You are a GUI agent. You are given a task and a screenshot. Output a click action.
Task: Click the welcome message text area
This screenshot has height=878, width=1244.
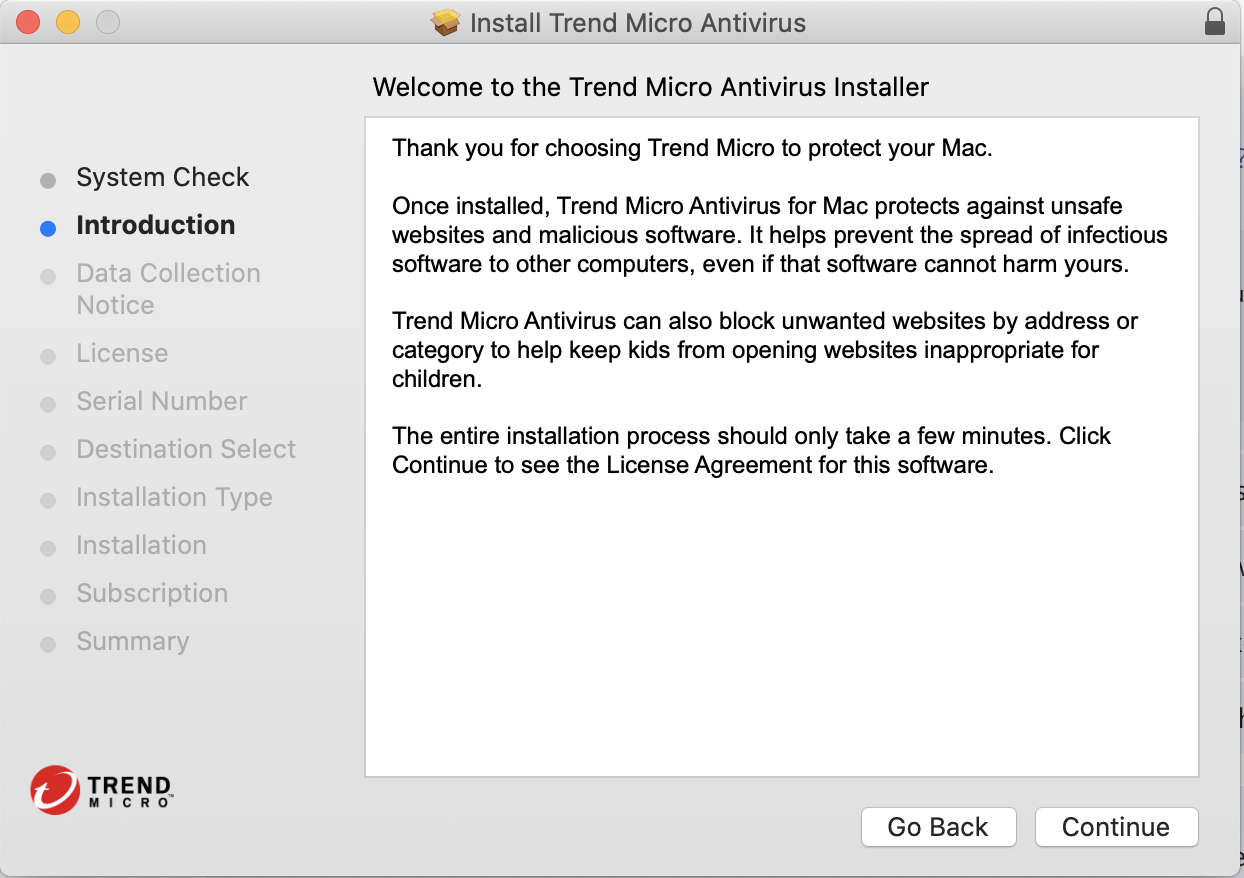click(x=782, y=447)
